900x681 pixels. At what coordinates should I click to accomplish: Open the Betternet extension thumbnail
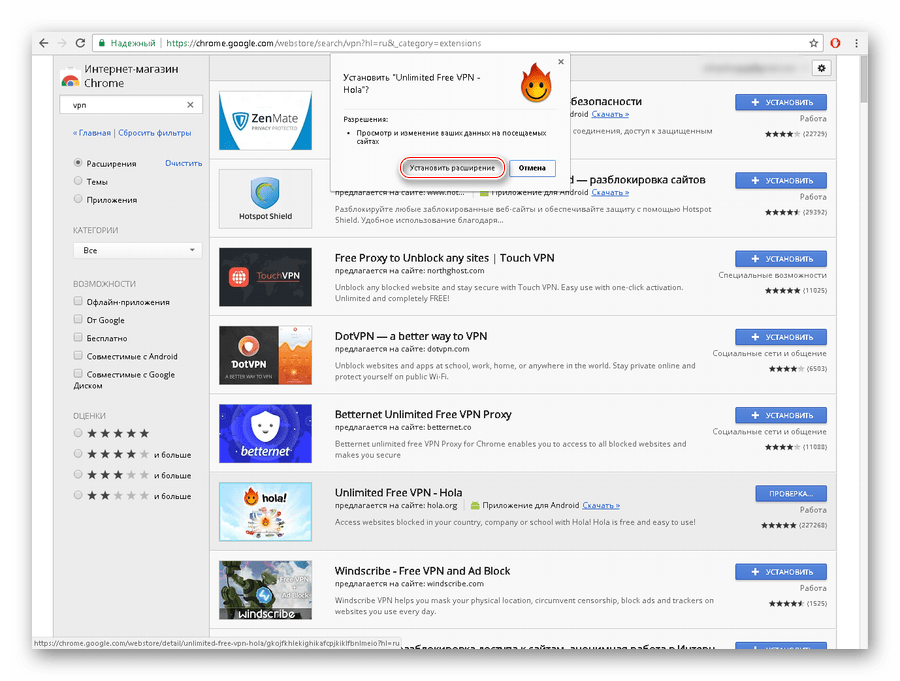[x=265, y=434]
